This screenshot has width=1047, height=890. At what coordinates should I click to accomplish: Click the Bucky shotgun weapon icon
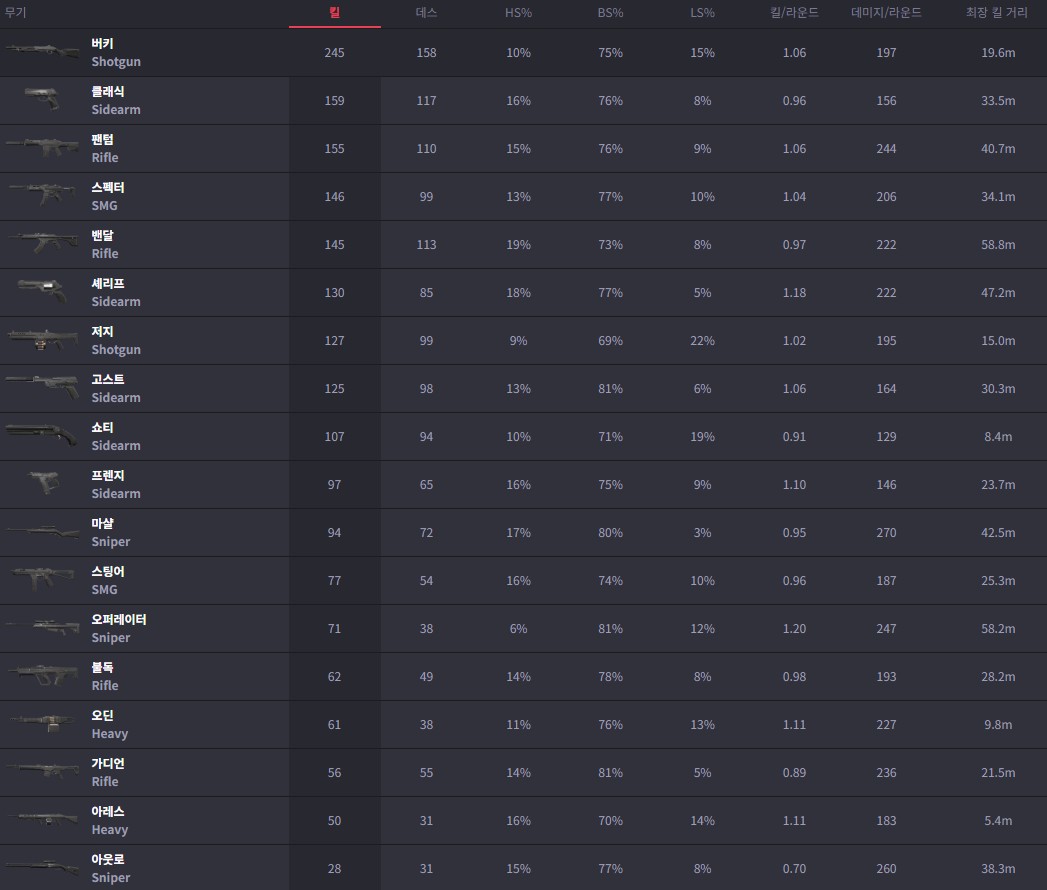(42, 51)
